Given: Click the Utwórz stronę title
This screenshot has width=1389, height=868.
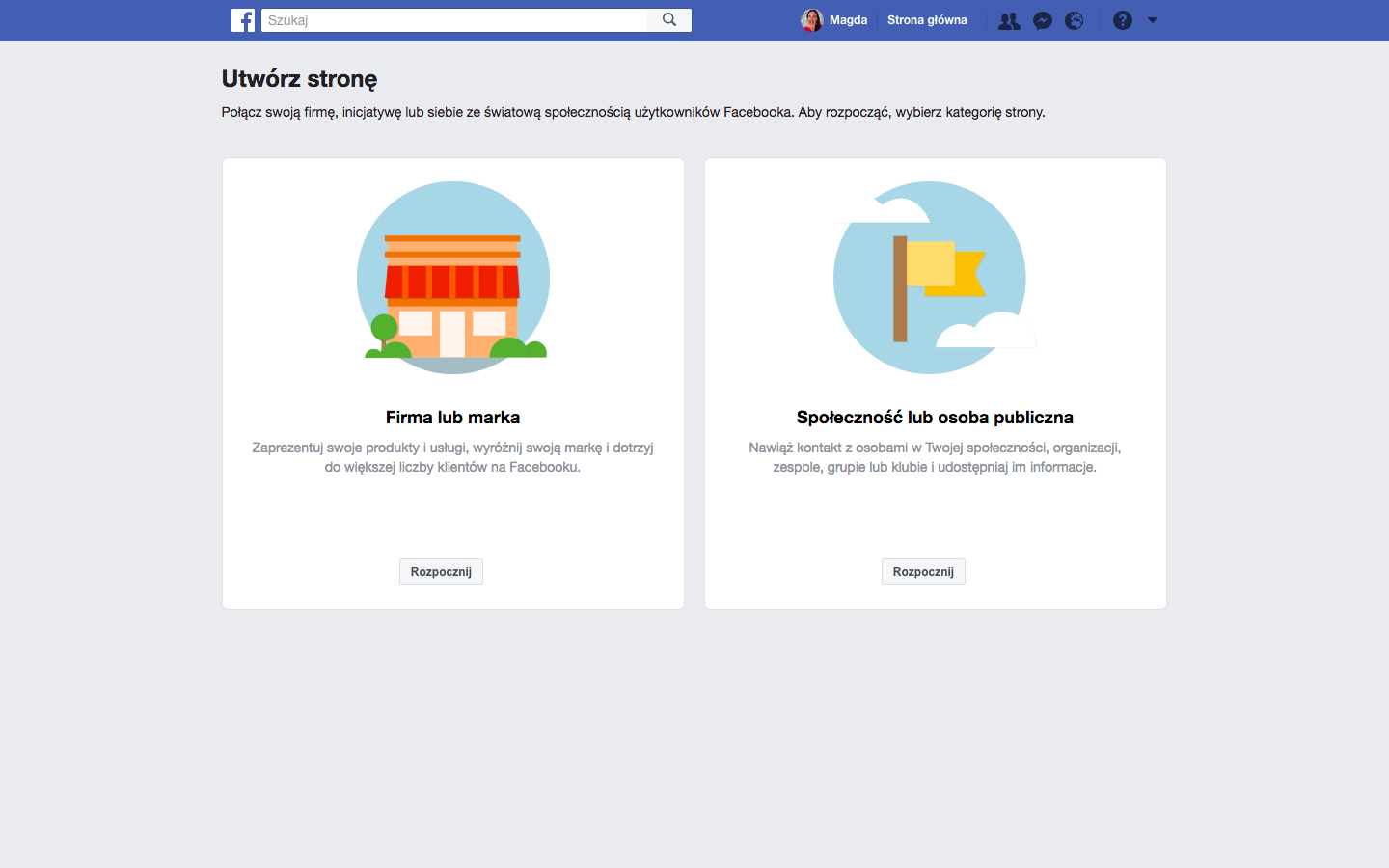Looking at the screenshot, I should [299, 79].
